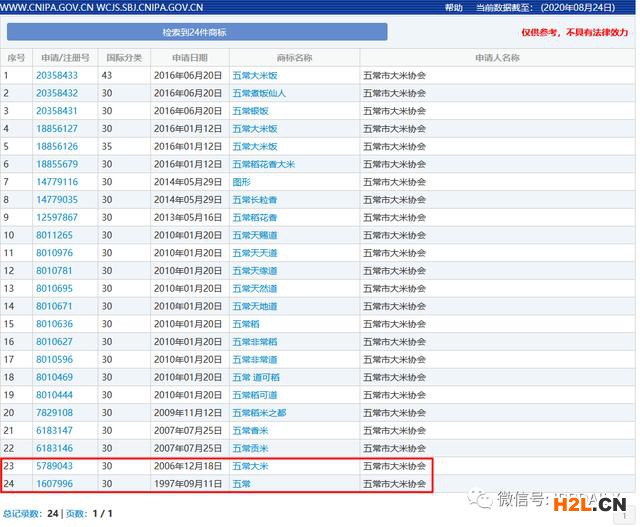
Task: Open registration number 8010636
Action: [54, 324]
